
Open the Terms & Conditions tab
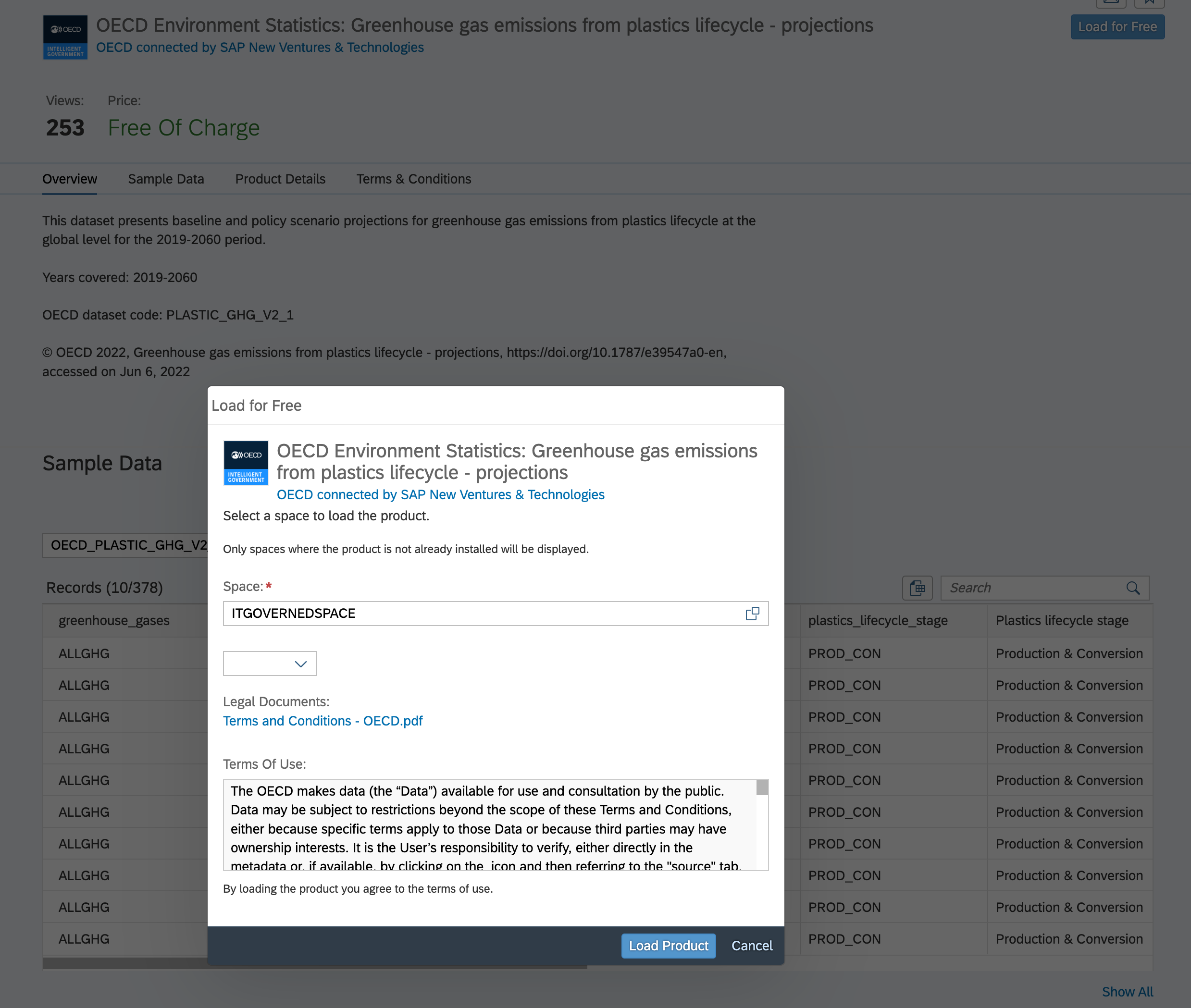click(414, 179)
